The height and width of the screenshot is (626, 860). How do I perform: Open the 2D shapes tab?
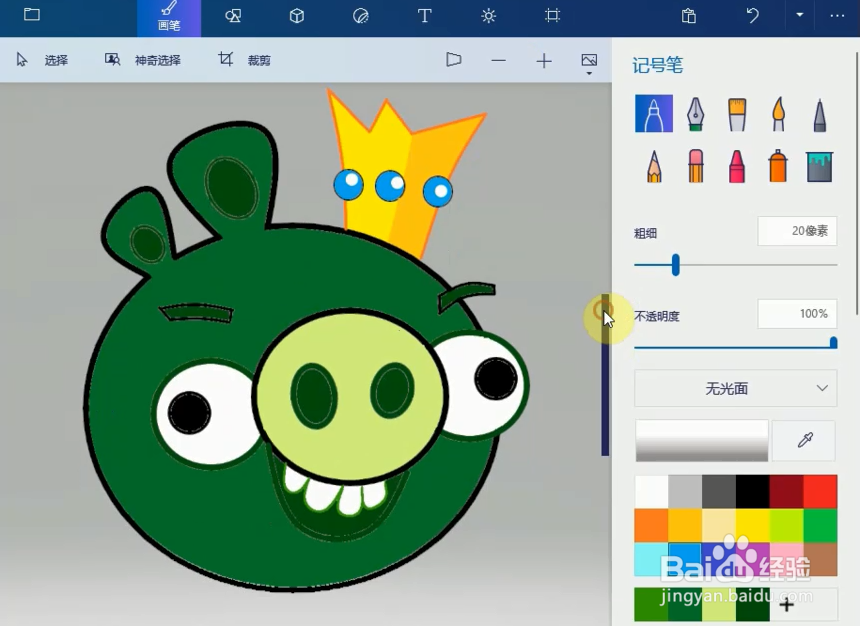[x=233, y=16]
